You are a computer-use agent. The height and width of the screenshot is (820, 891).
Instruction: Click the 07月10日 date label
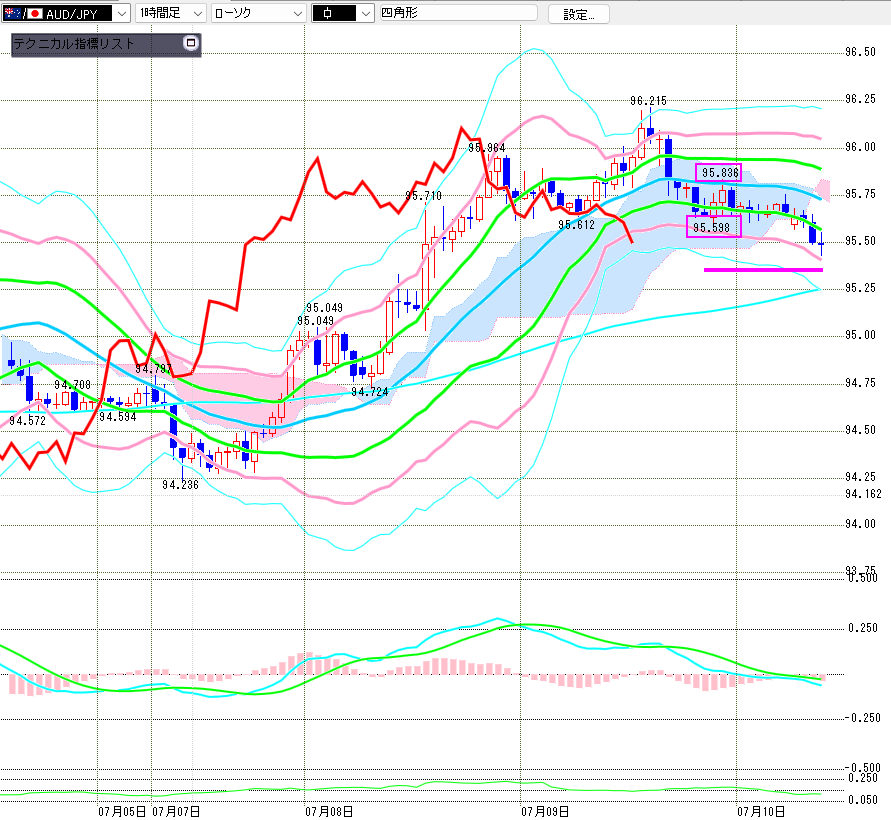tap(760, 811)
